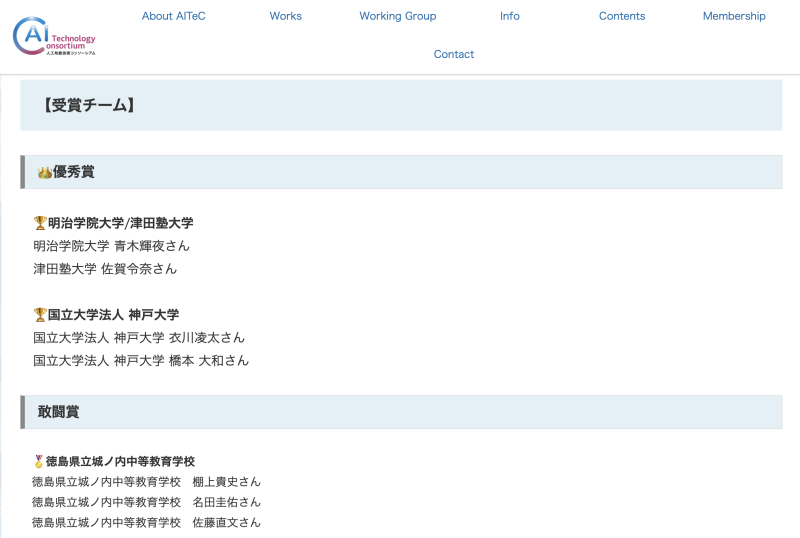Click the trophy icon beside 明治学院大学/津田塾大学
The height and width of the screenshot is (538, 800).
[x=40, y=223]
